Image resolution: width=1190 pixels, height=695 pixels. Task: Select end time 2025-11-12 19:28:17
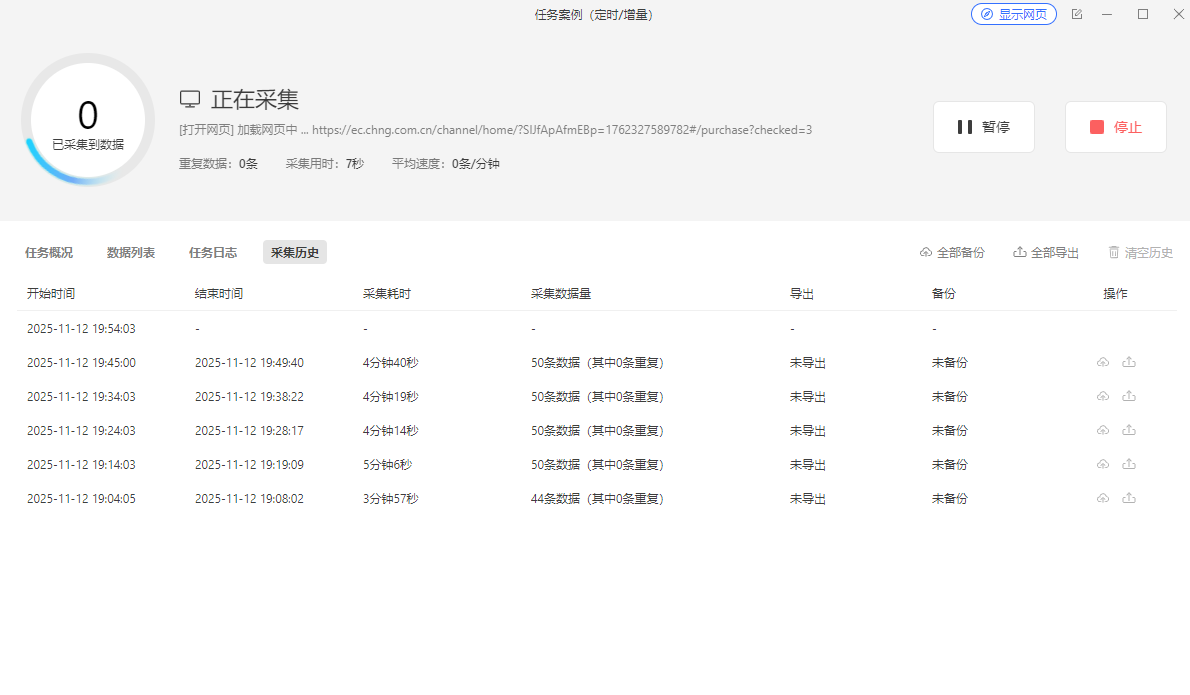[x=250, y=431]
